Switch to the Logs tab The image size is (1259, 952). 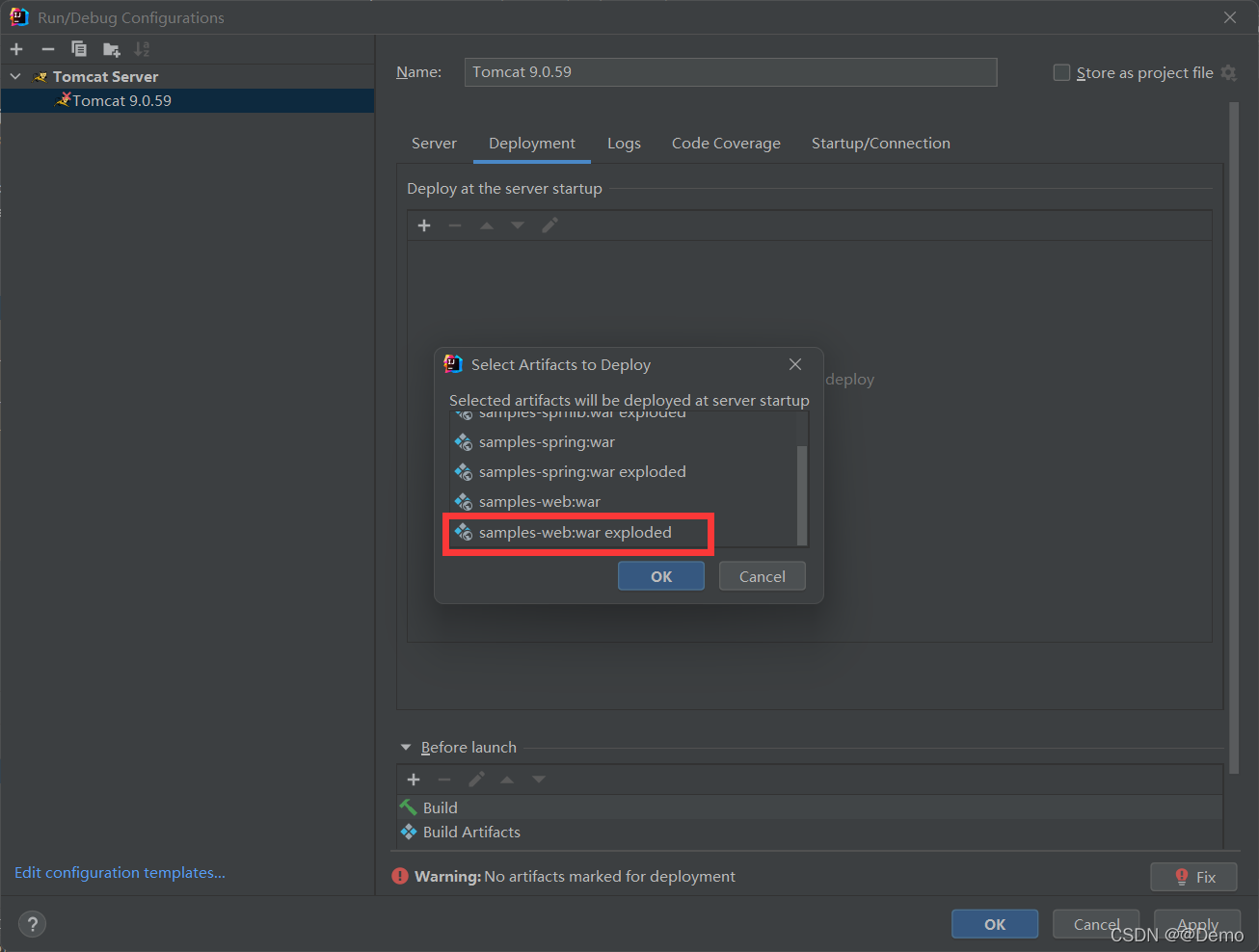pos(624,143)
